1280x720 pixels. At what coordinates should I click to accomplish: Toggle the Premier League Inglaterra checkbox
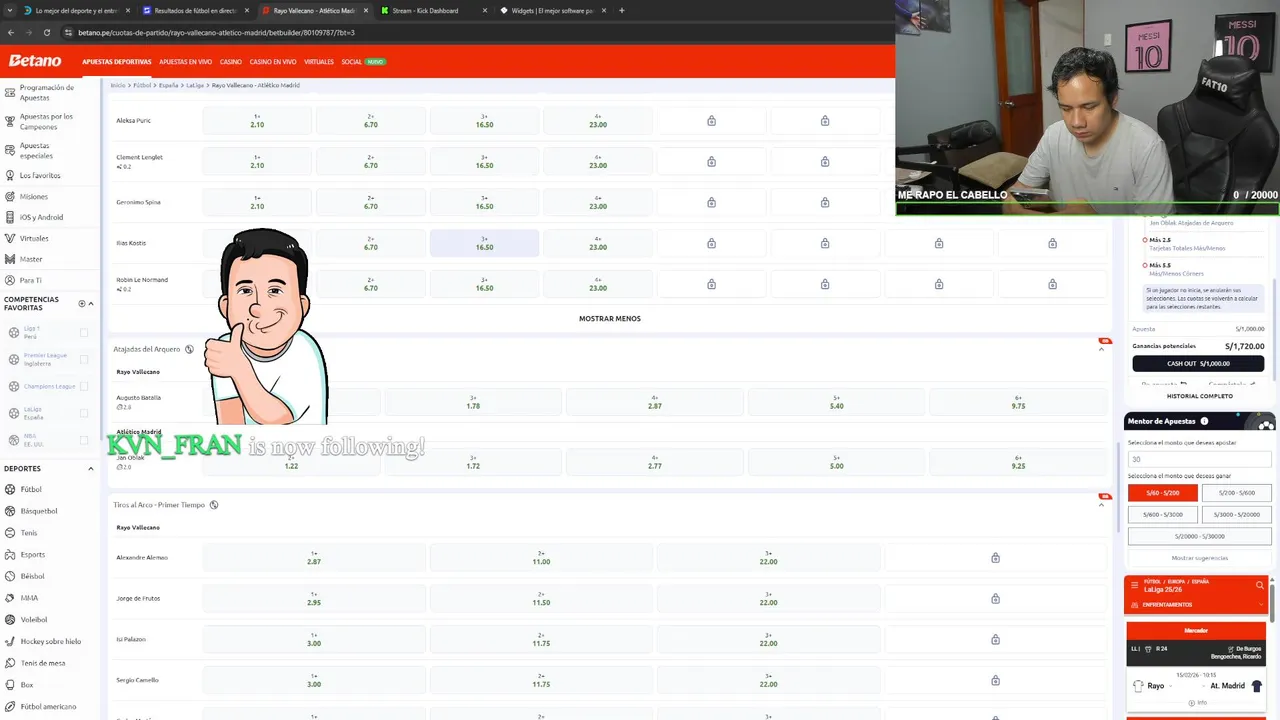(x=84, y=359)
